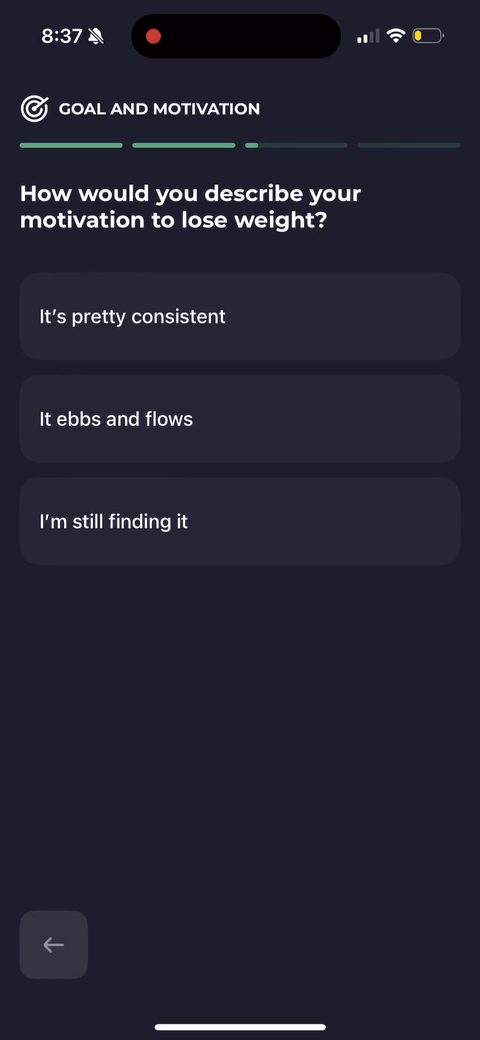Click the fourth empty progress segment
Screen dimensions: 480x1040
click(408, 145)
